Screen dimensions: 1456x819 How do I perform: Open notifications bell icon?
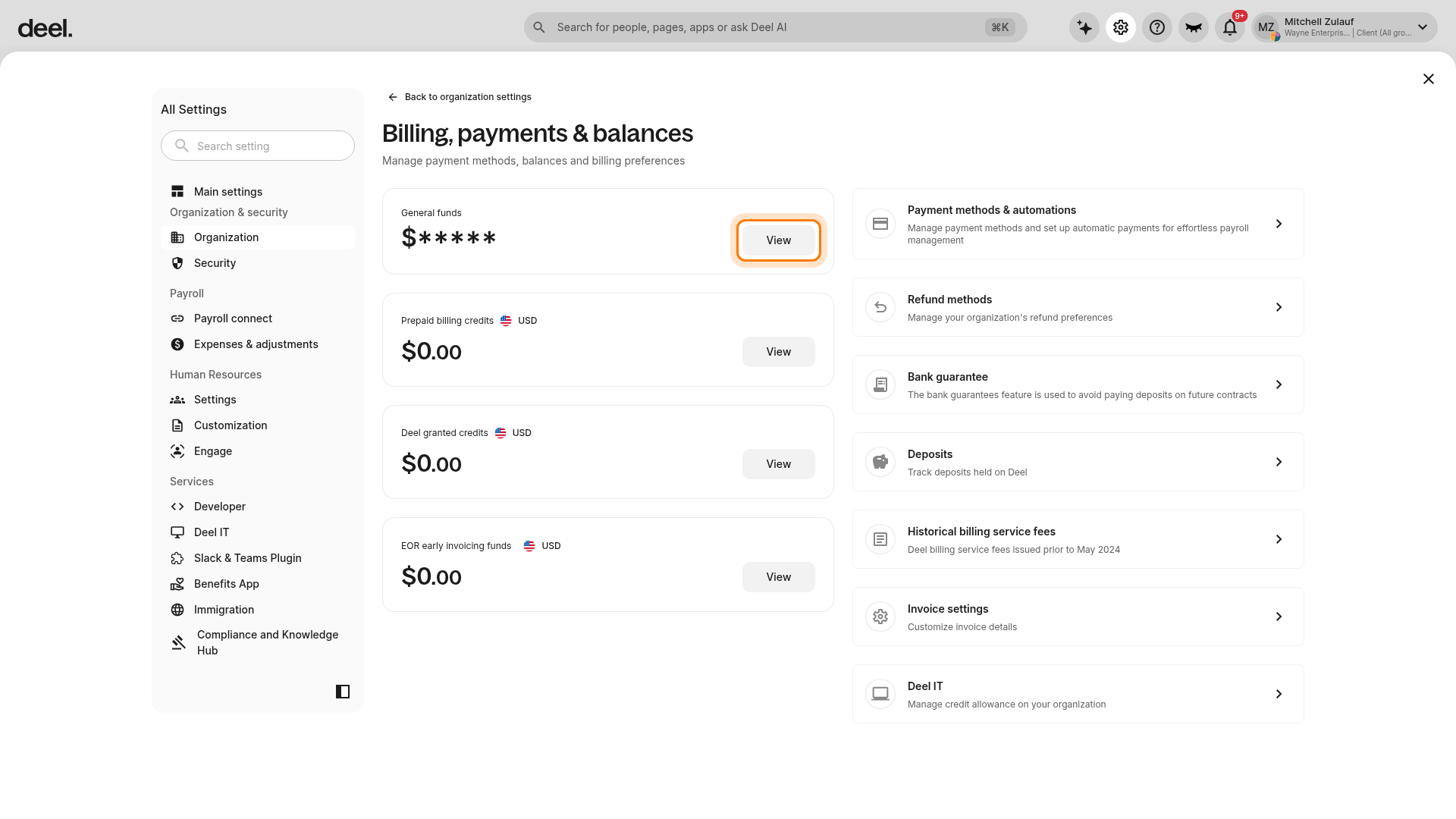coord(1230,27)
